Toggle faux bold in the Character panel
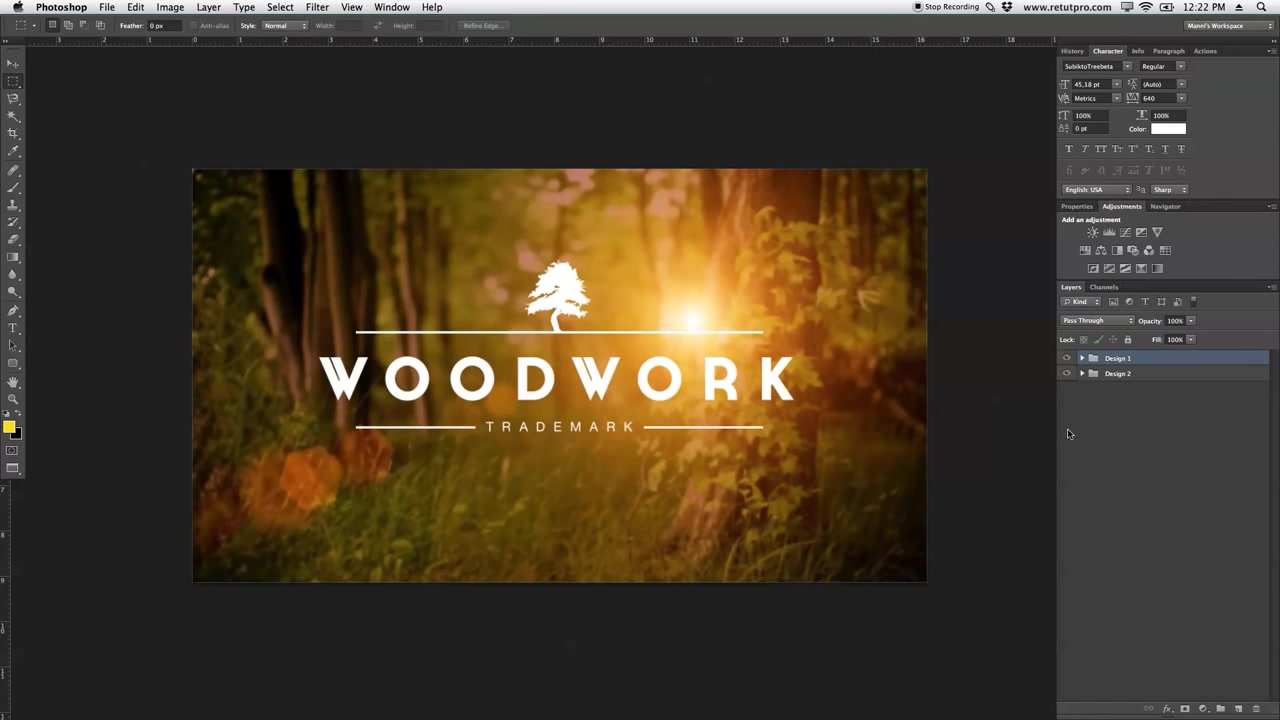Screen dimensions: 1280x720 pyautogui.click(x=1068, y=148)
